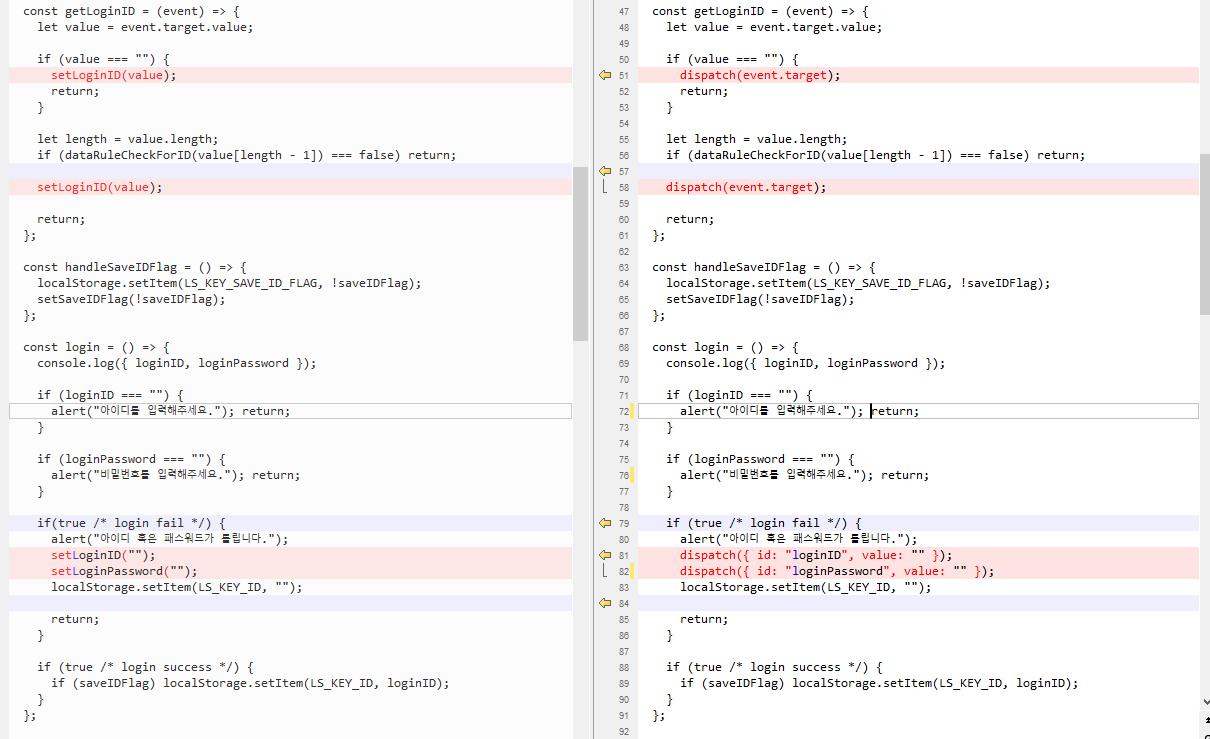Click 'const getLoginID' on line 47
Image resolution: width=1210 pixels, height=739 pixels.
point(760,11)
